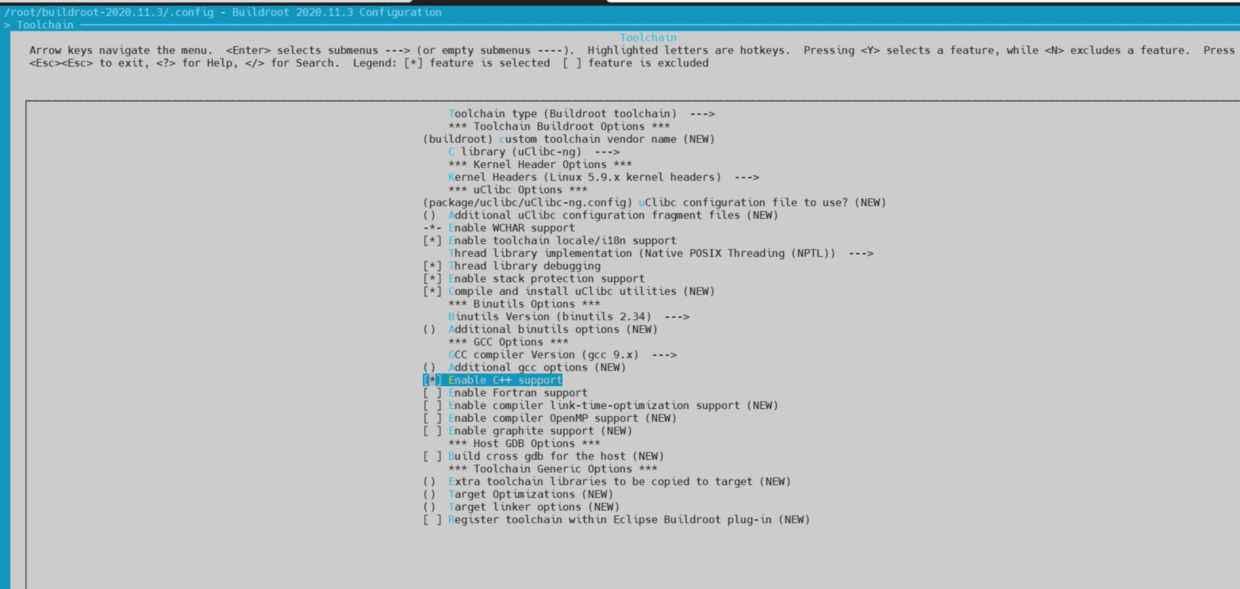The width and height of the screenshot is (1240, 589).
Task: Toggle Thread library debugging option
Action: pyautogui.click(x=512, y=266)
